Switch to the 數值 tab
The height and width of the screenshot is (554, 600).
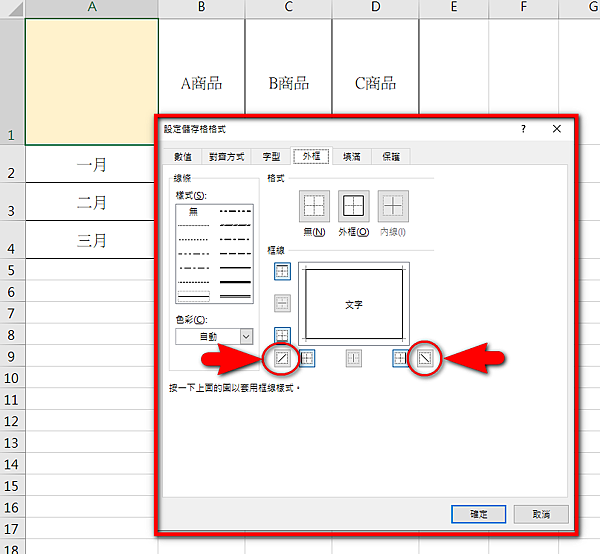pos(183,156)
